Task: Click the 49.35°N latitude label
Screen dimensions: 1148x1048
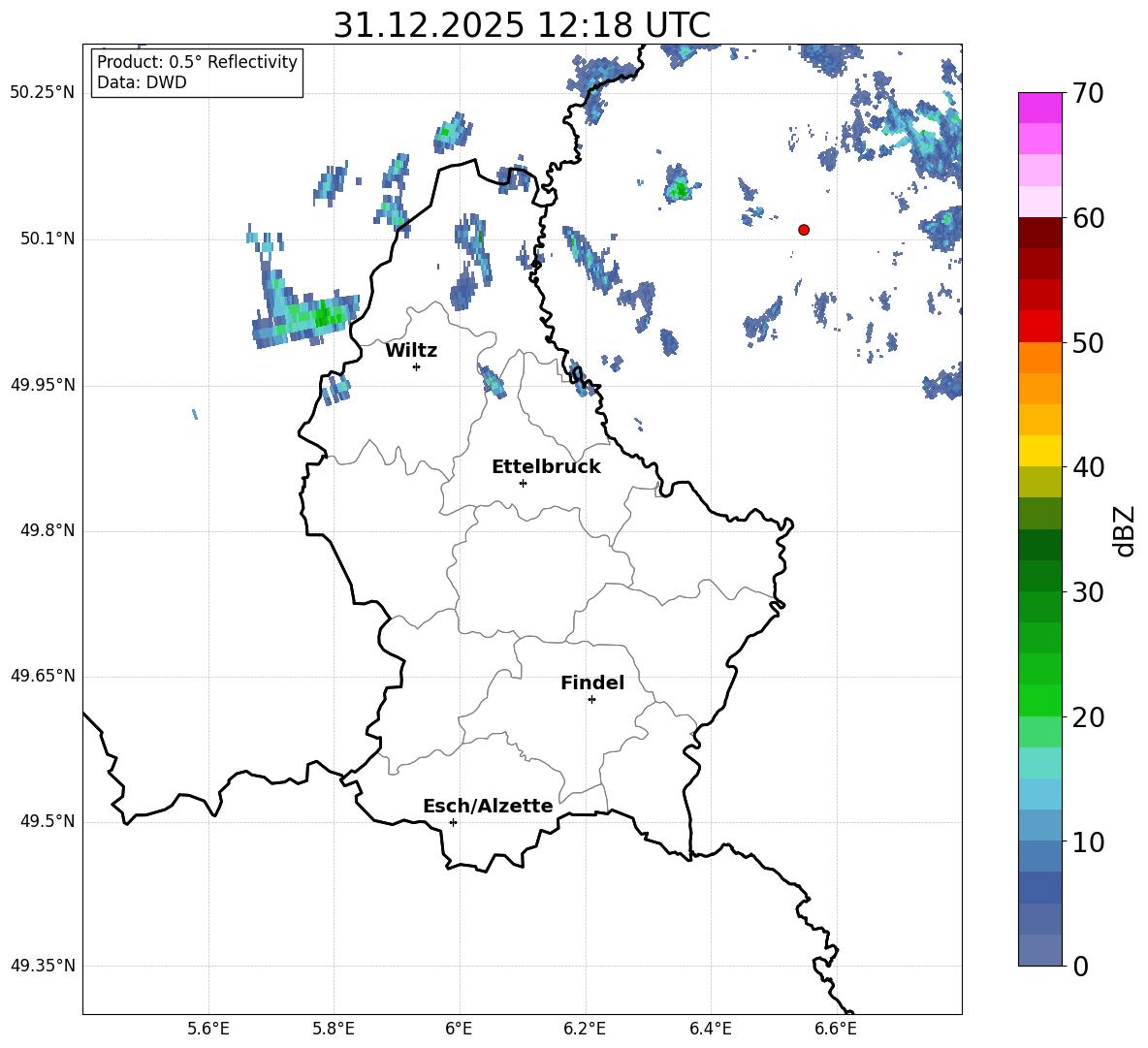Action: pyautogui.click(x=43, y=966)
